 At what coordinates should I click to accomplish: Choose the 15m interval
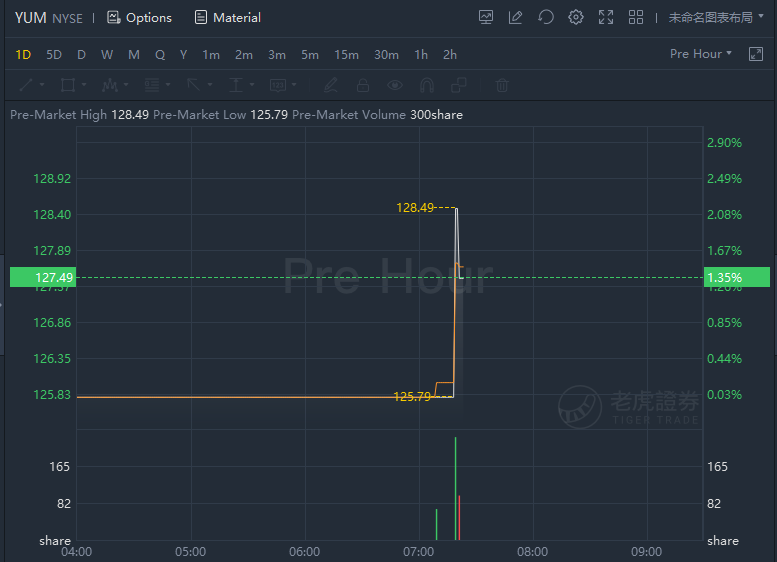click(346, 55)
